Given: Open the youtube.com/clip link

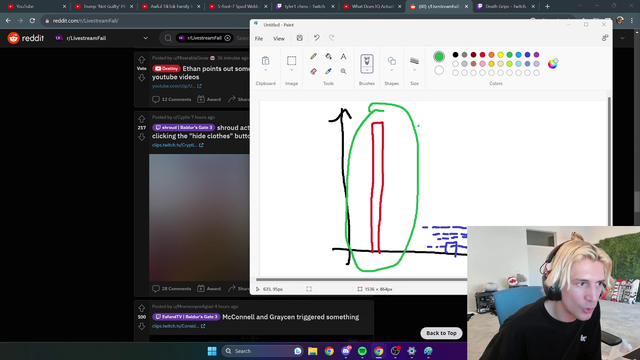Looking at the screenshot, I should coord(177,86).
